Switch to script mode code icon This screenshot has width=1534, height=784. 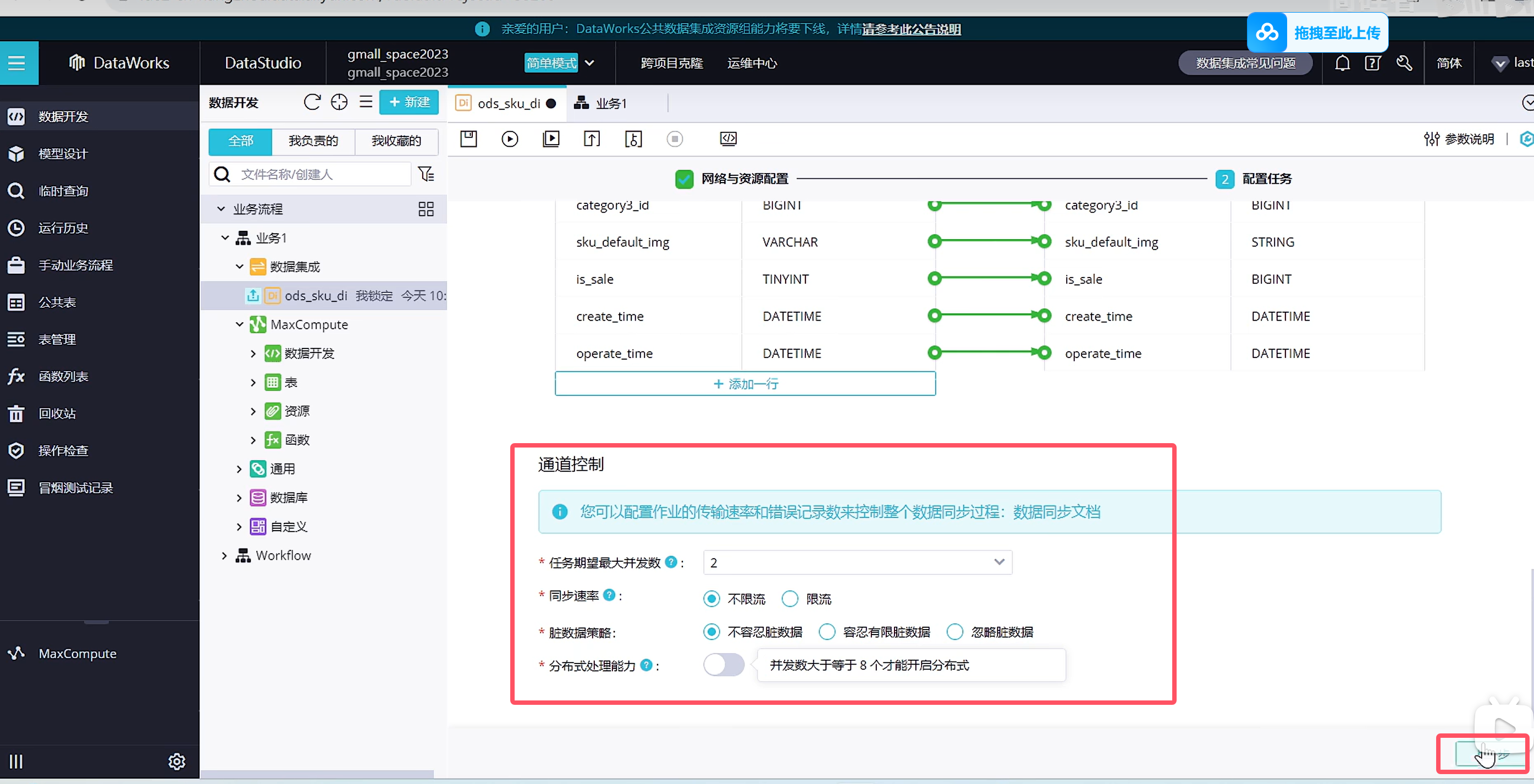tap(728, 139)
